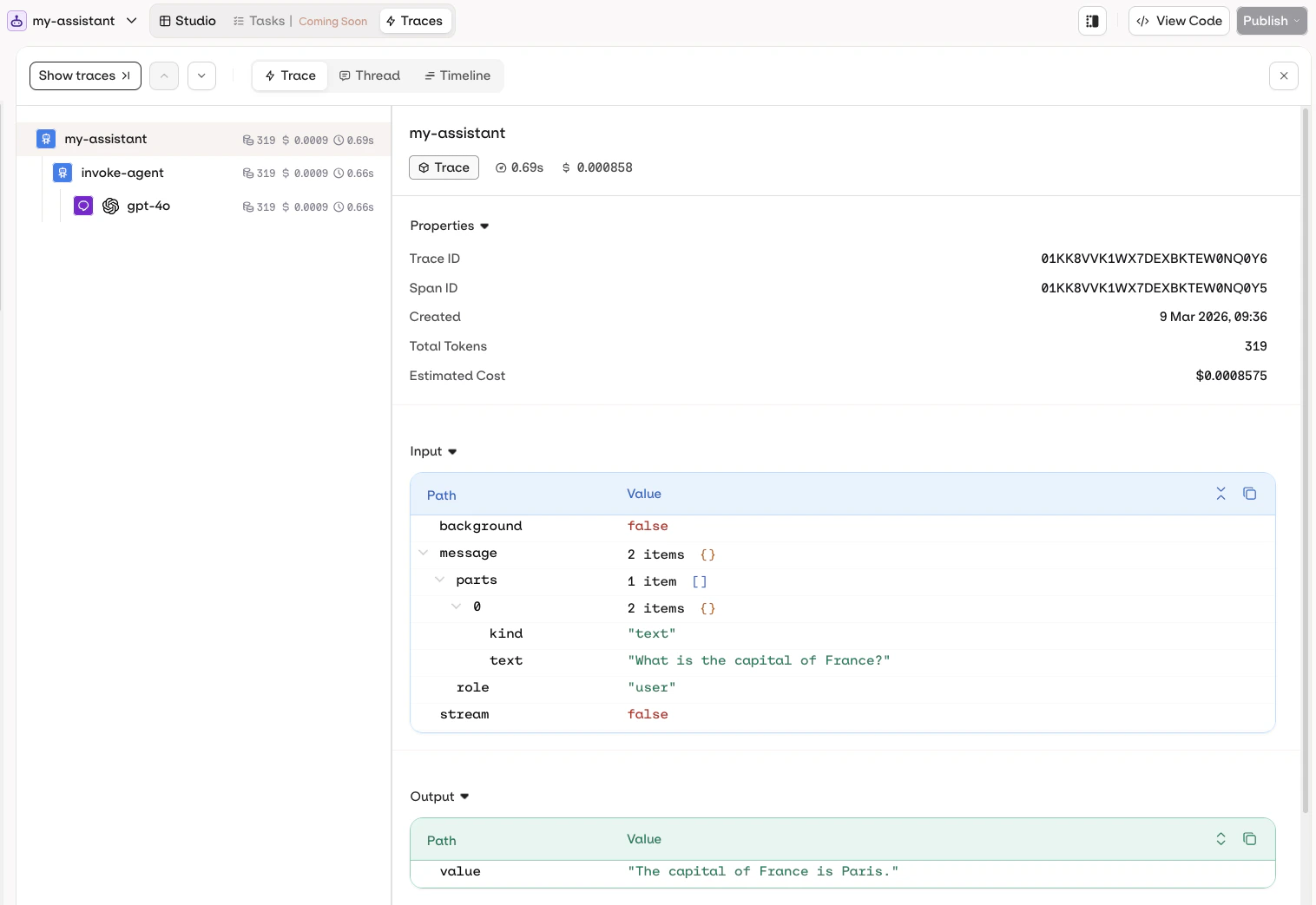Click the purple LLM icon in gpt-4o row
The width and height of the screenshot is (1316, 905).
tap(83, 206)
